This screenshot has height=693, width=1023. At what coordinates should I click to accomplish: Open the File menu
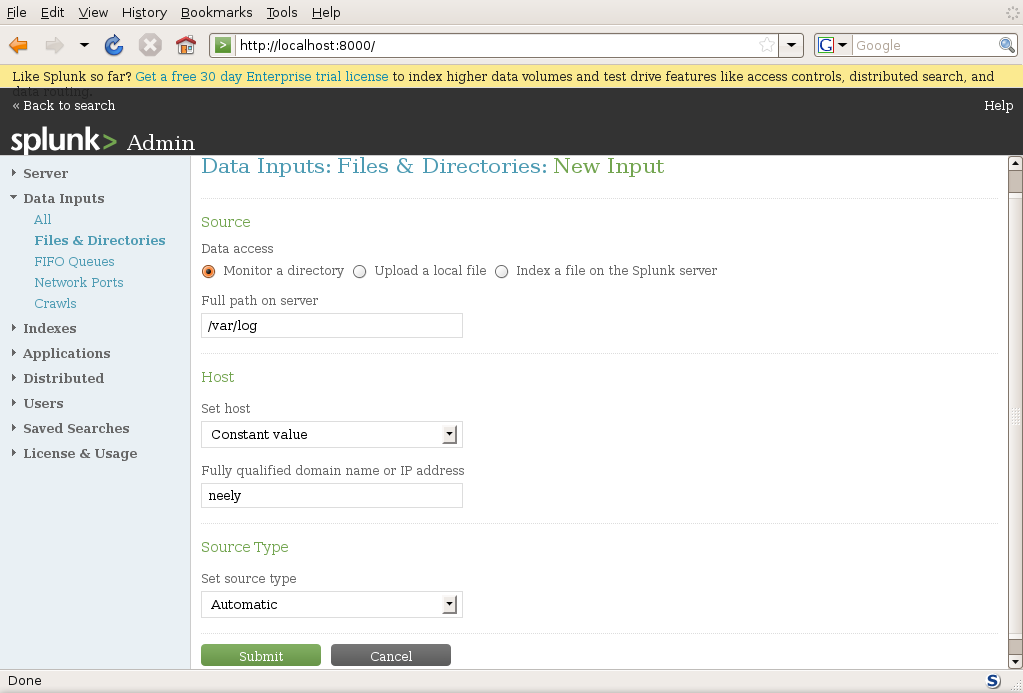tap(16, 12)
